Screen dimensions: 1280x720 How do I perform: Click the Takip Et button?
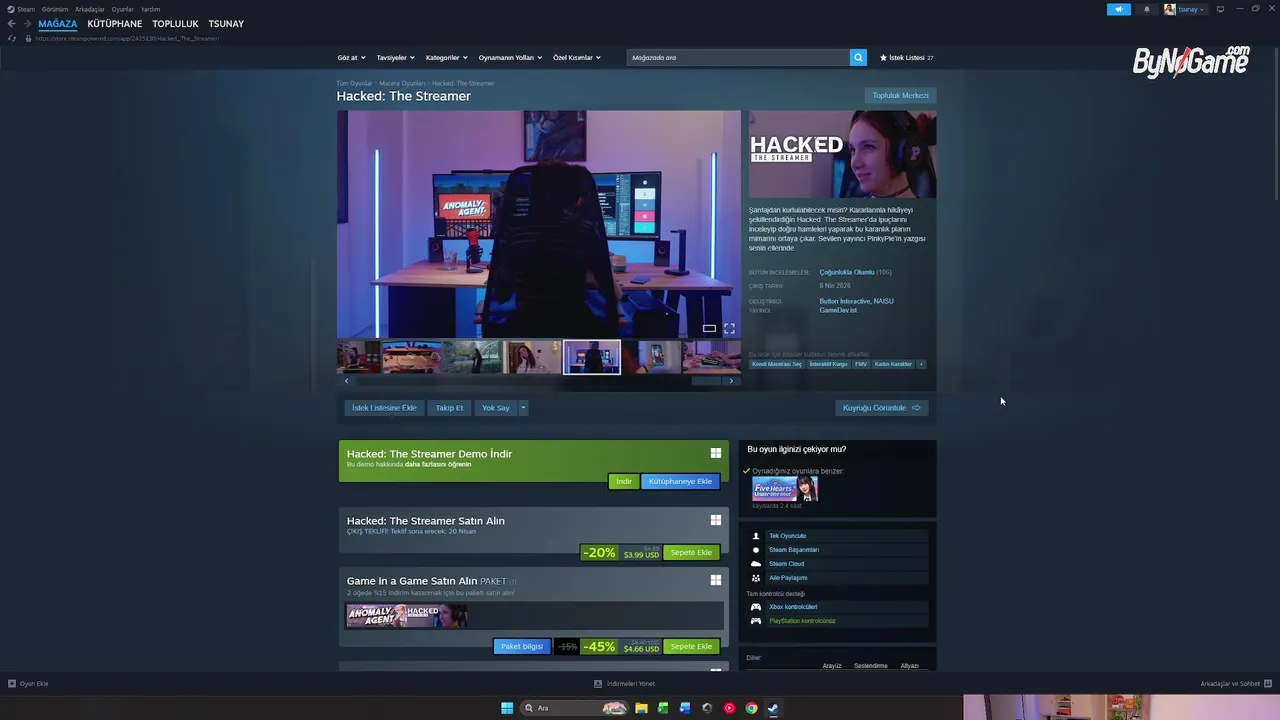click(x=449, y=408)
